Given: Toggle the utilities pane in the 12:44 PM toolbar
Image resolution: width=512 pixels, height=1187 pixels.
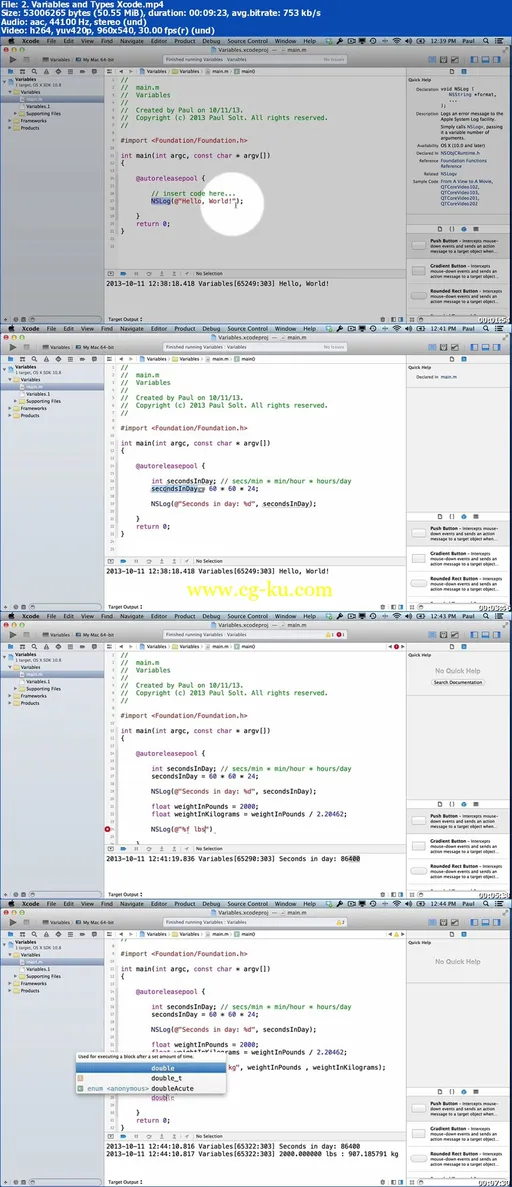Looking at the screenshot, I should (x=497, y=922).
